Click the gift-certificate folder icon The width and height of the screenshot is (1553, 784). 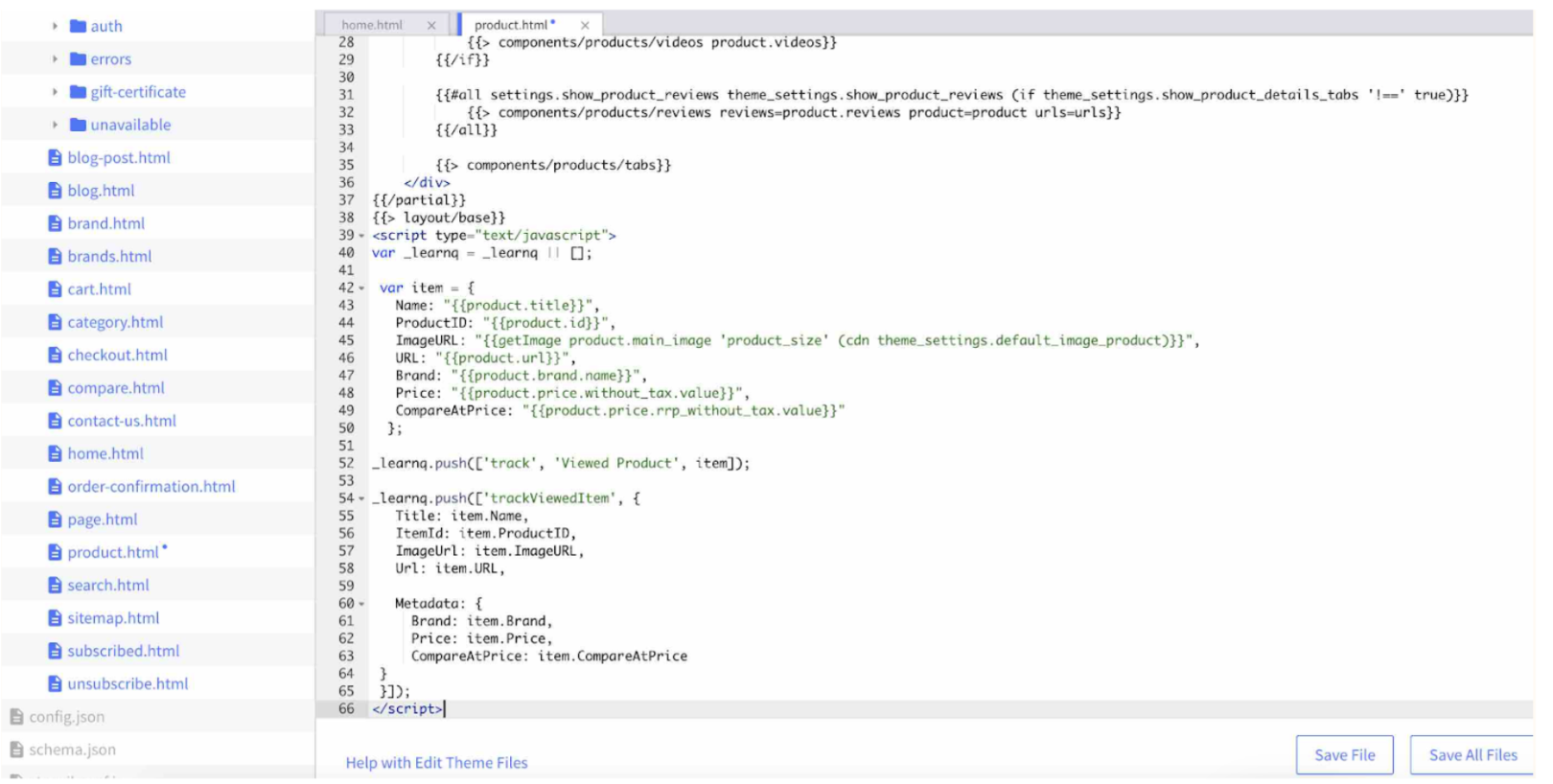[x=79, y=92]
